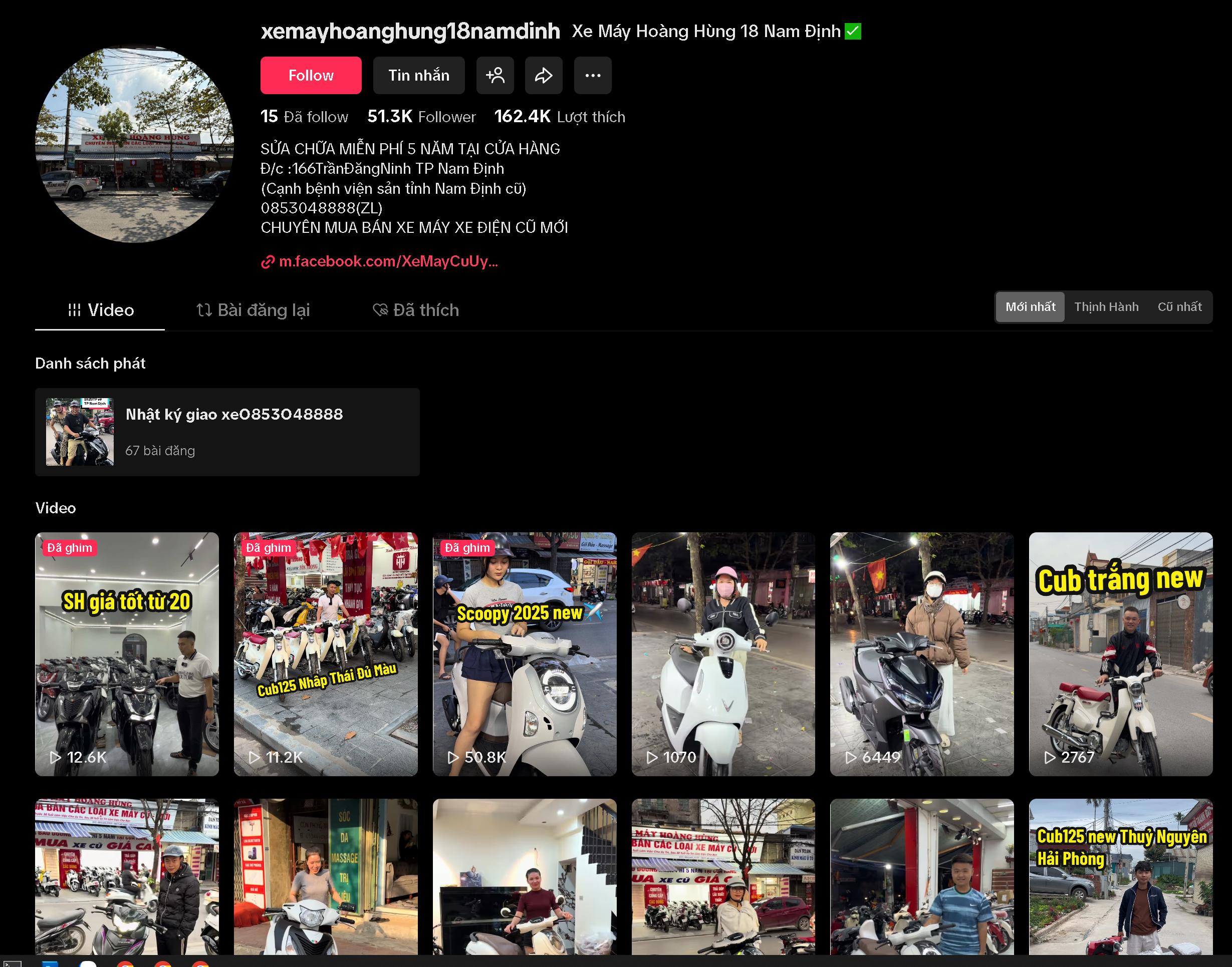
Task: Switch to Đã thích tab
Action: 416,309
